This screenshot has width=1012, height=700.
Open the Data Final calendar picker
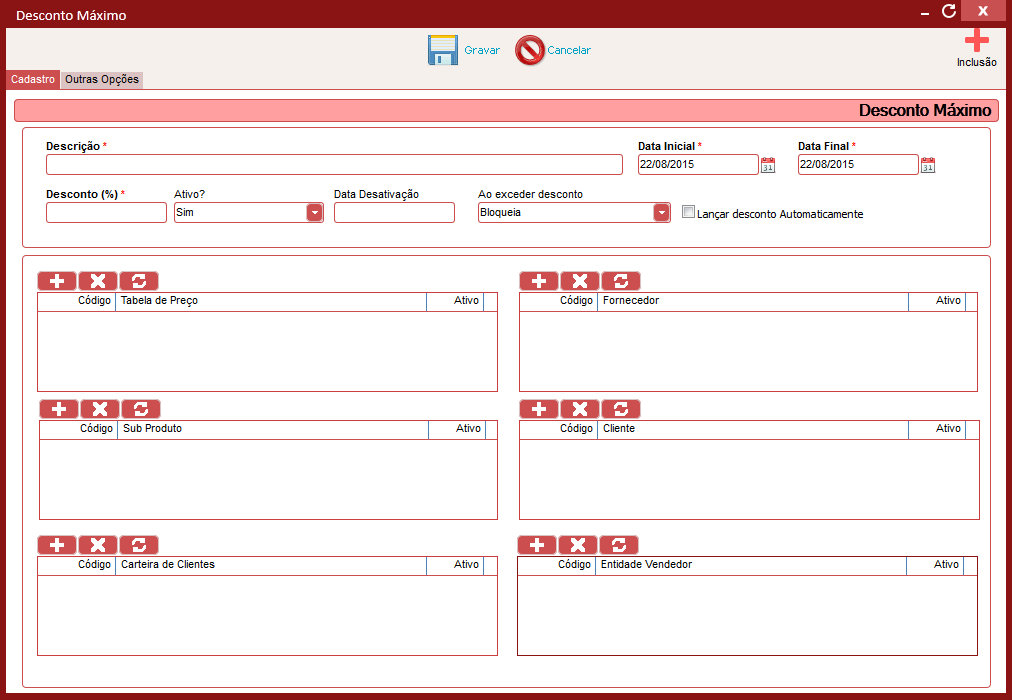coord(927,165)
